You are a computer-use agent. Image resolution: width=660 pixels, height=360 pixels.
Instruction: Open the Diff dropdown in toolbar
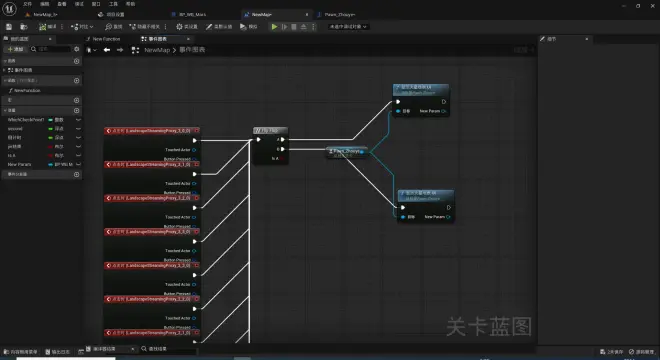(82, 27)
